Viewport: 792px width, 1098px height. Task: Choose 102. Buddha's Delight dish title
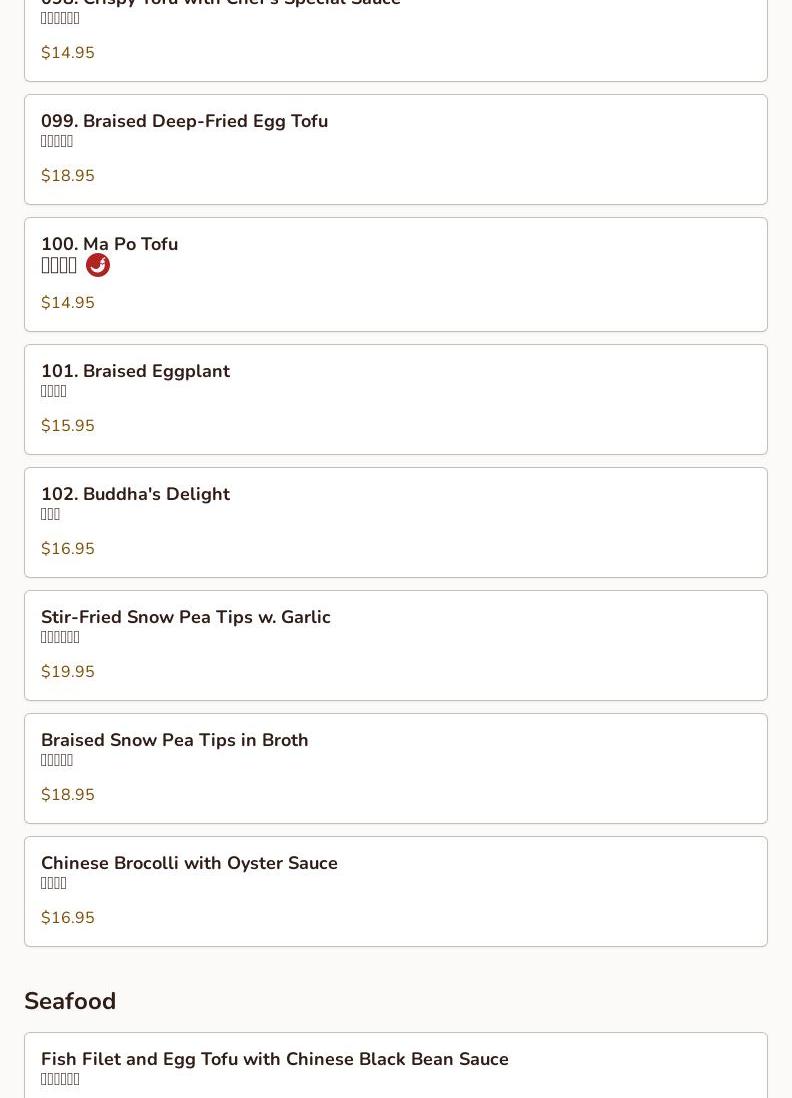135,494
